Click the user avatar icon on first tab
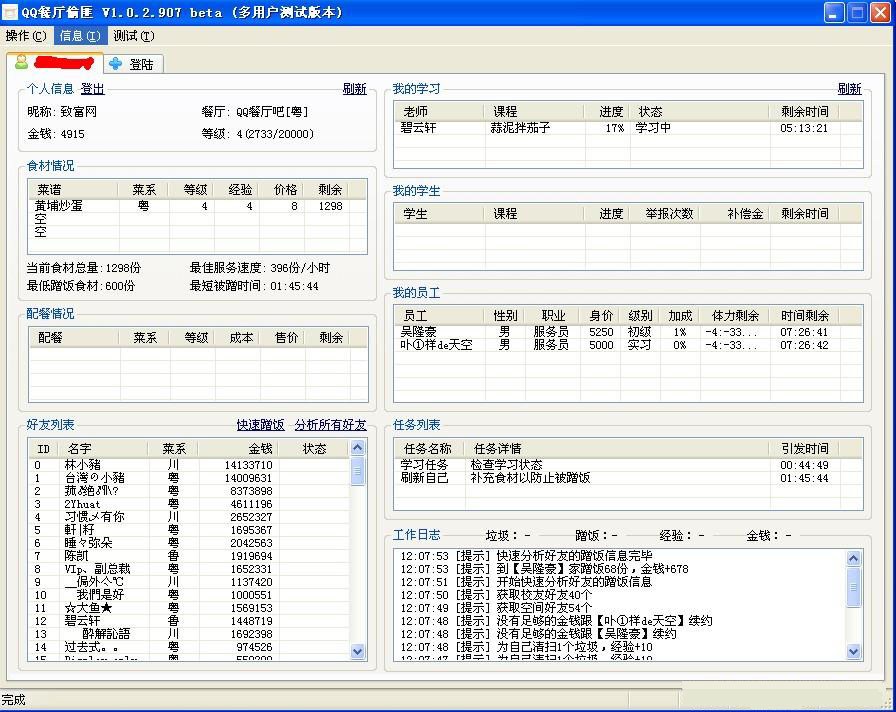 (22, 62)
